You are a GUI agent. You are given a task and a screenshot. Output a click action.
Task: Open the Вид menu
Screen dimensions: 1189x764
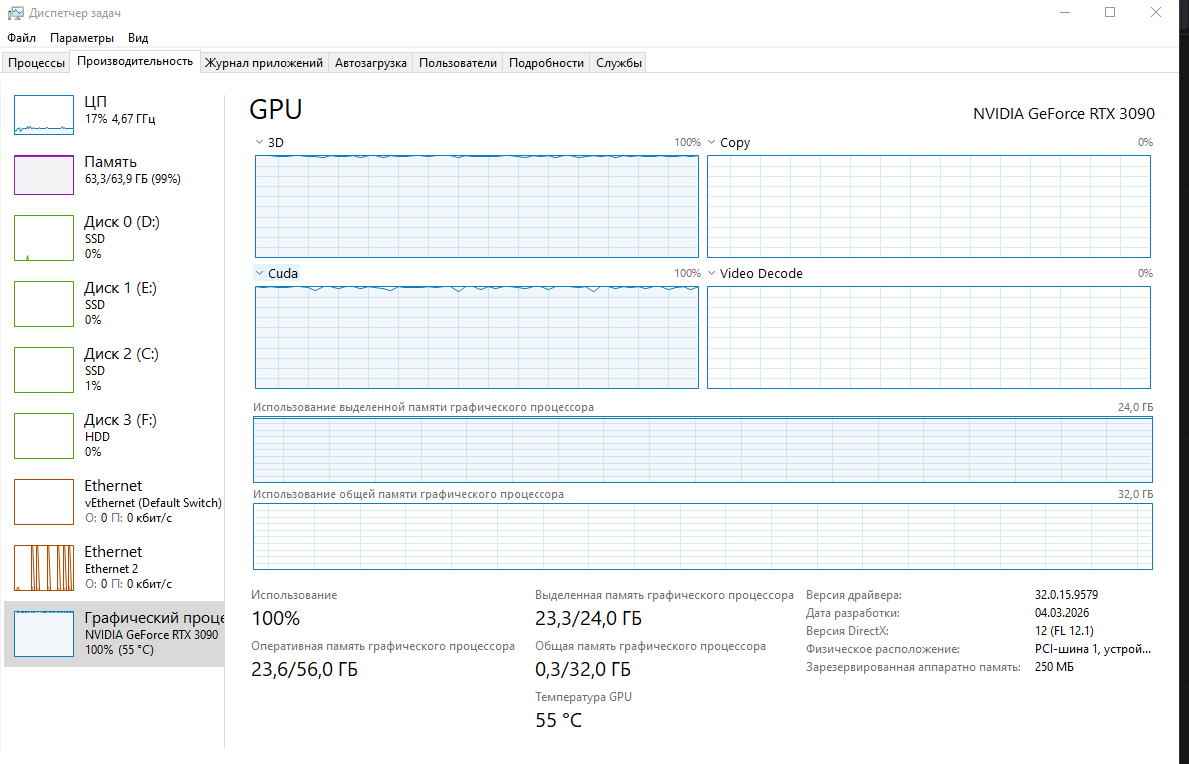point(138,38)
